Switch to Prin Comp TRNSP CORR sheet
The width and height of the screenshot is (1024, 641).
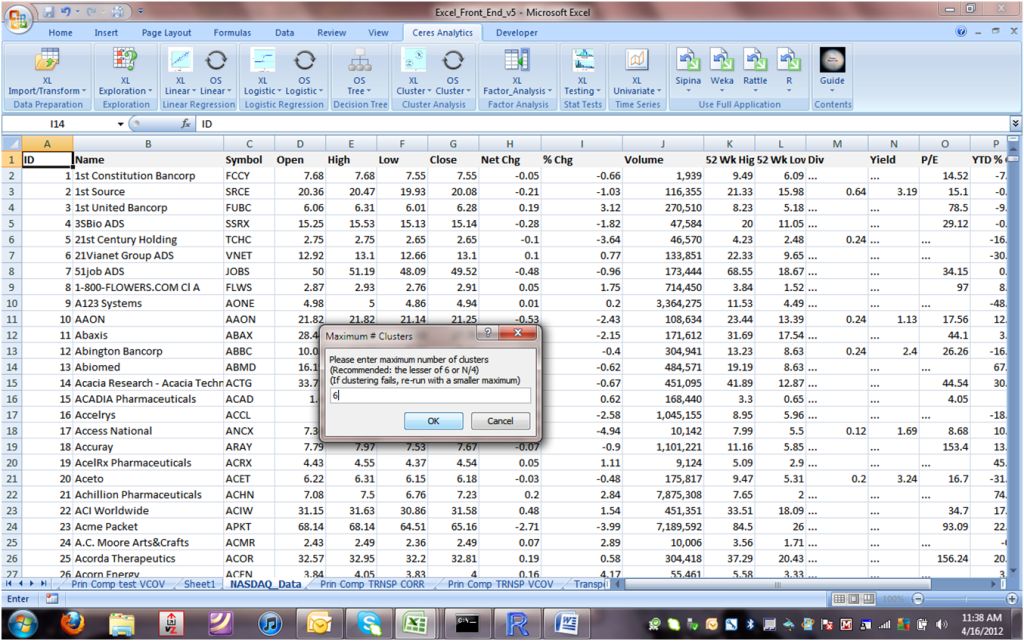(372, 584)
